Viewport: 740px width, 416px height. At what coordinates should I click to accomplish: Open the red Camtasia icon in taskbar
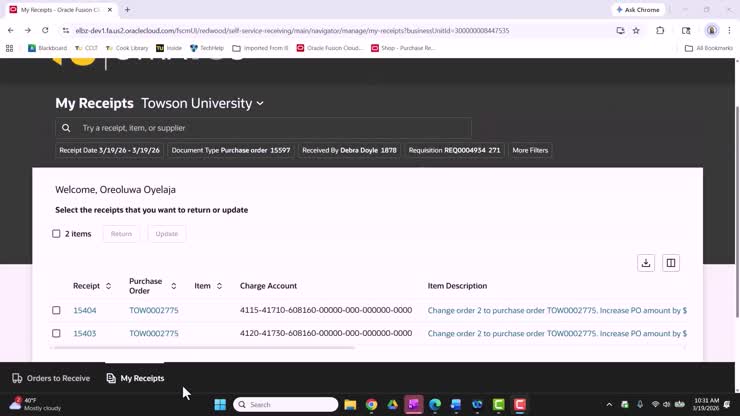tap(520, 405)
